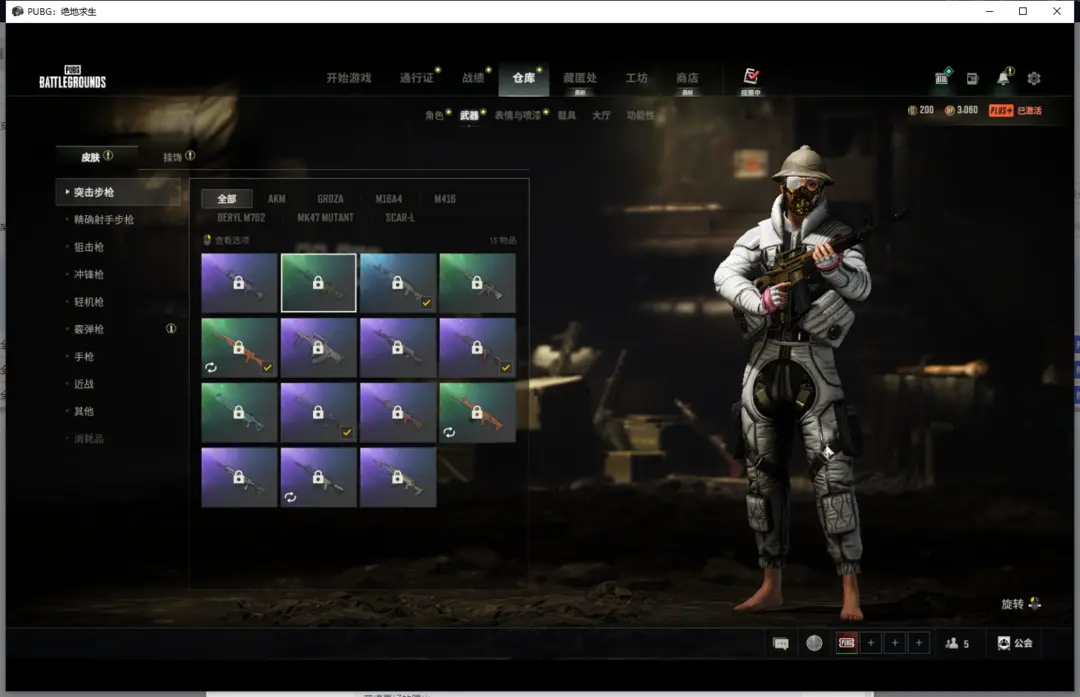Open the 战绩 career menu
This screenshot has height=697, width=1080.
472,78
